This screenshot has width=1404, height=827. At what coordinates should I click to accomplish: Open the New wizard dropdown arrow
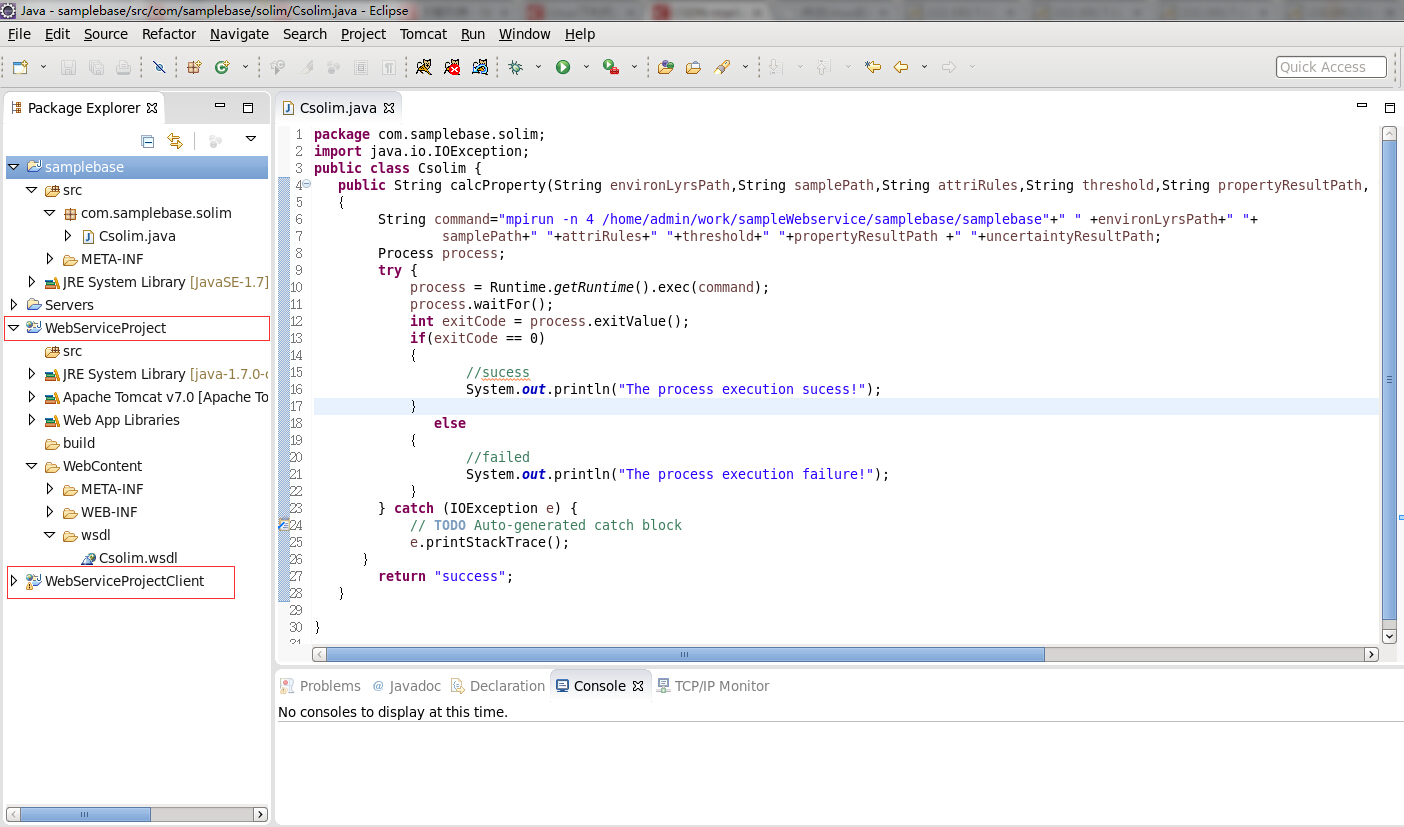[x=43, y=67]
